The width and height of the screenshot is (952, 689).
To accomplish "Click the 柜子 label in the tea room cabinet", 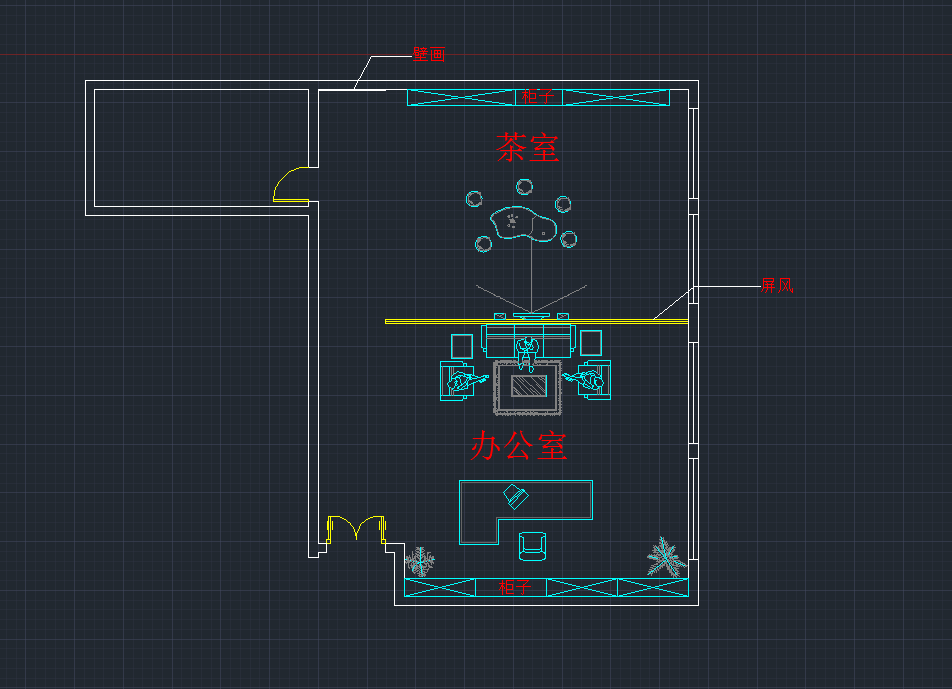I will click(x=538, y=96).
